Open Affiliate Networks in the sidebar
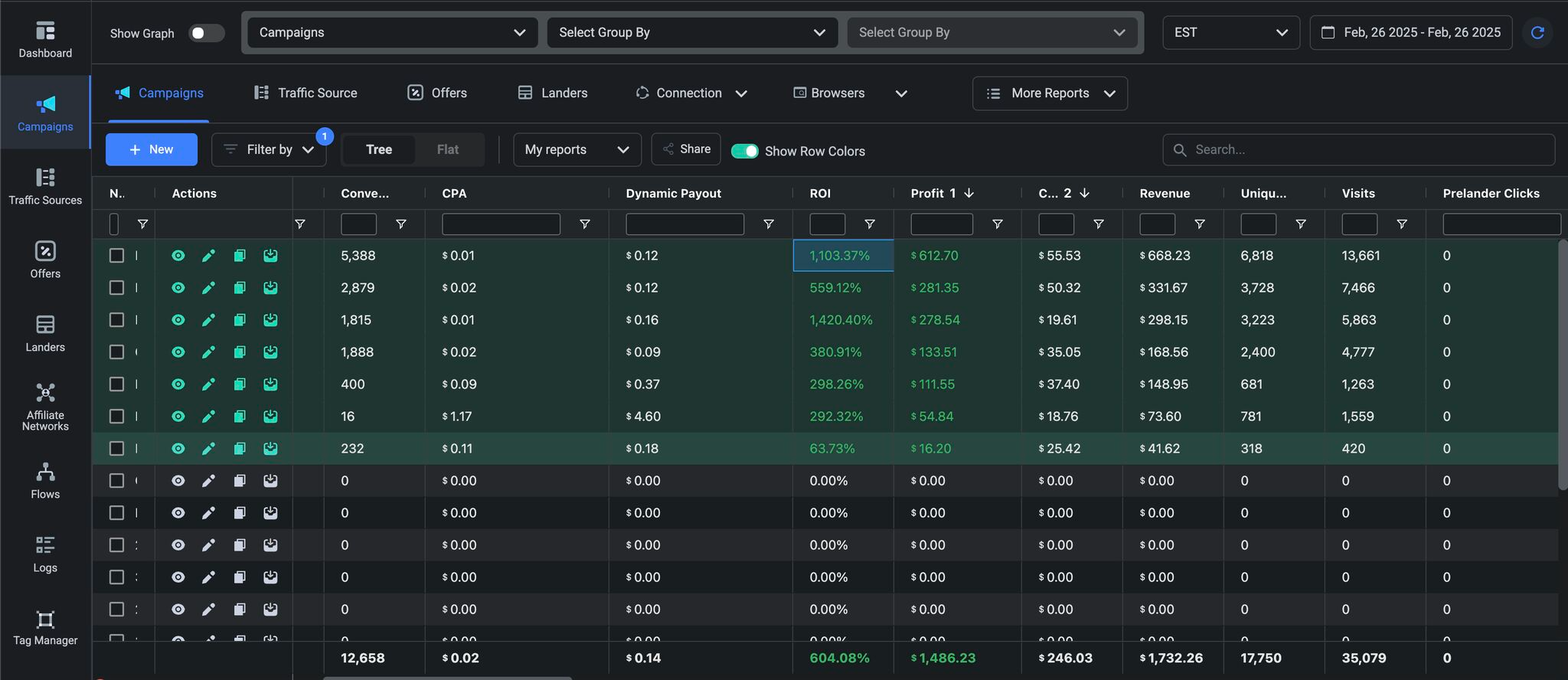The height and width of the screenshot is (680, 1568). pos(45,407)
